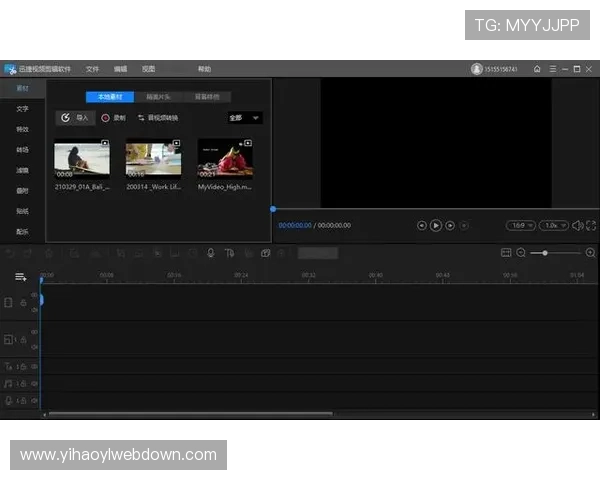Click fit-timeline-to-window icon
This screenshot has width=600, height=480.
coord(506,253)
